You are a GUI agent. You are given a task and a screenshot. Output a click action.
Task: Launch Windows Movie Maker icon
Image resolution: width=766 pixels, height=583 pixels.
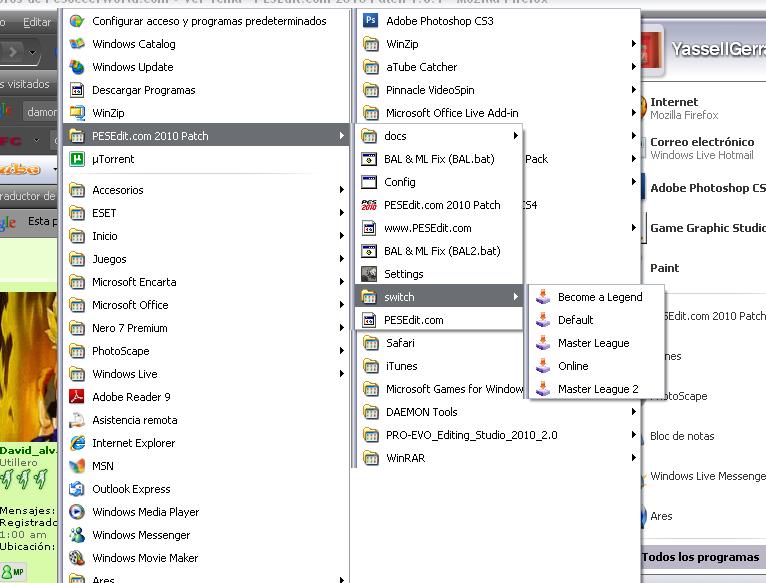click(77, 558)
